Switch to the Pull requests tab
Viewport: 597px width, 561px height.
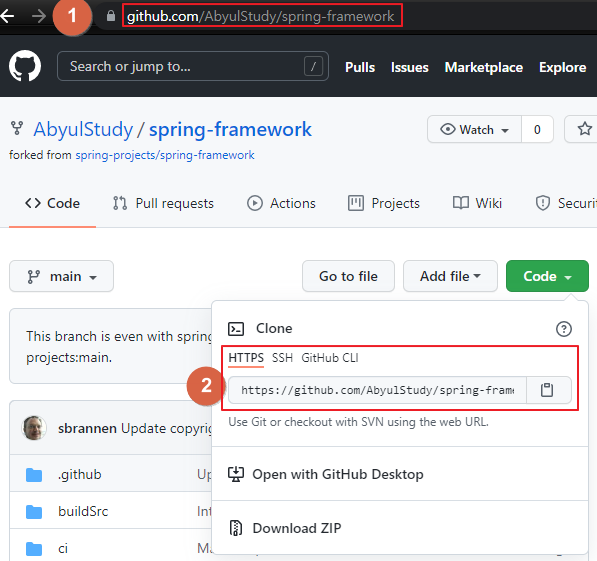point(163,203)
